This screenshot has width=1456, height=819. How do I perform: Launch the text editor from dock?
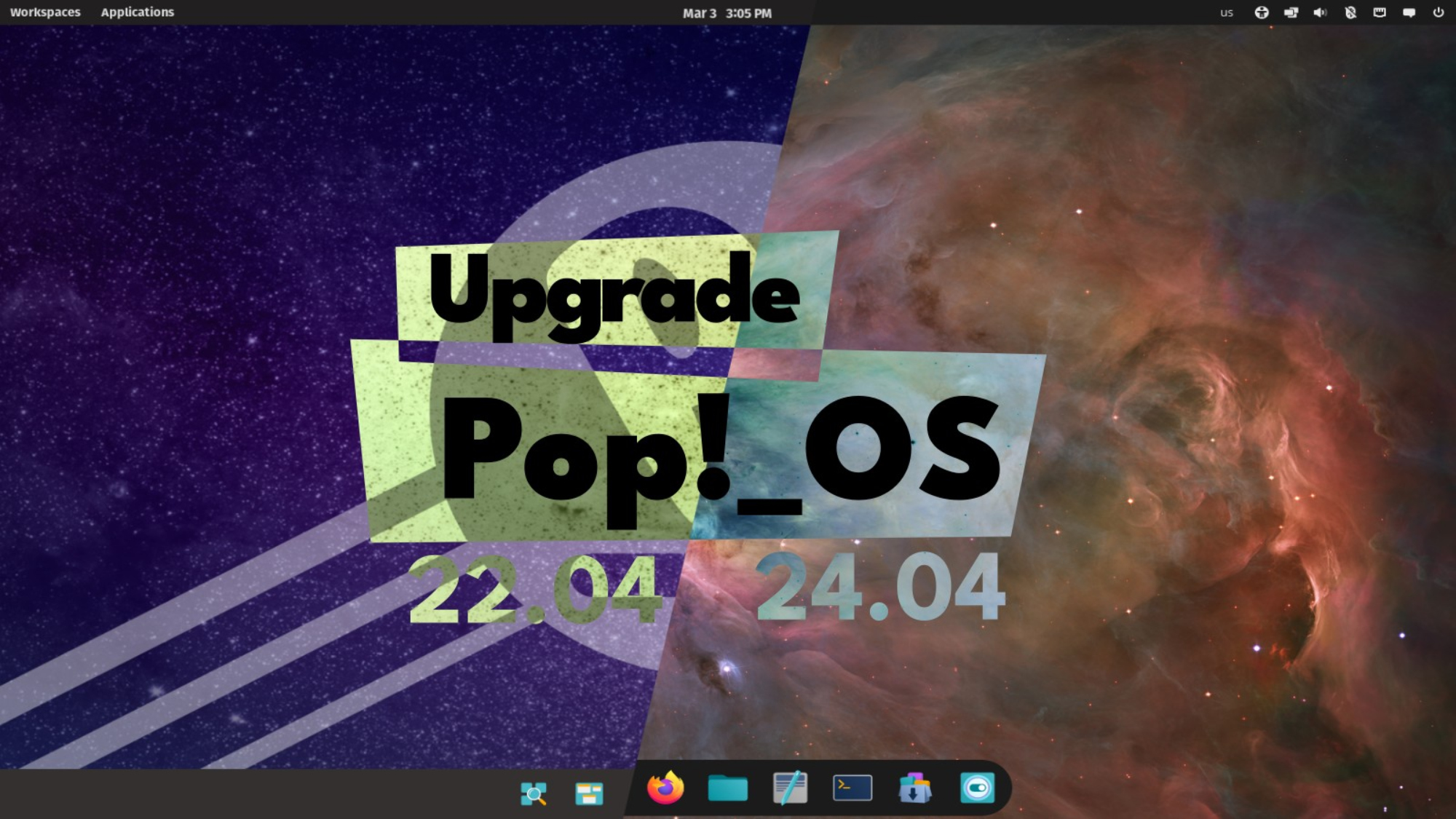point(790,788)
